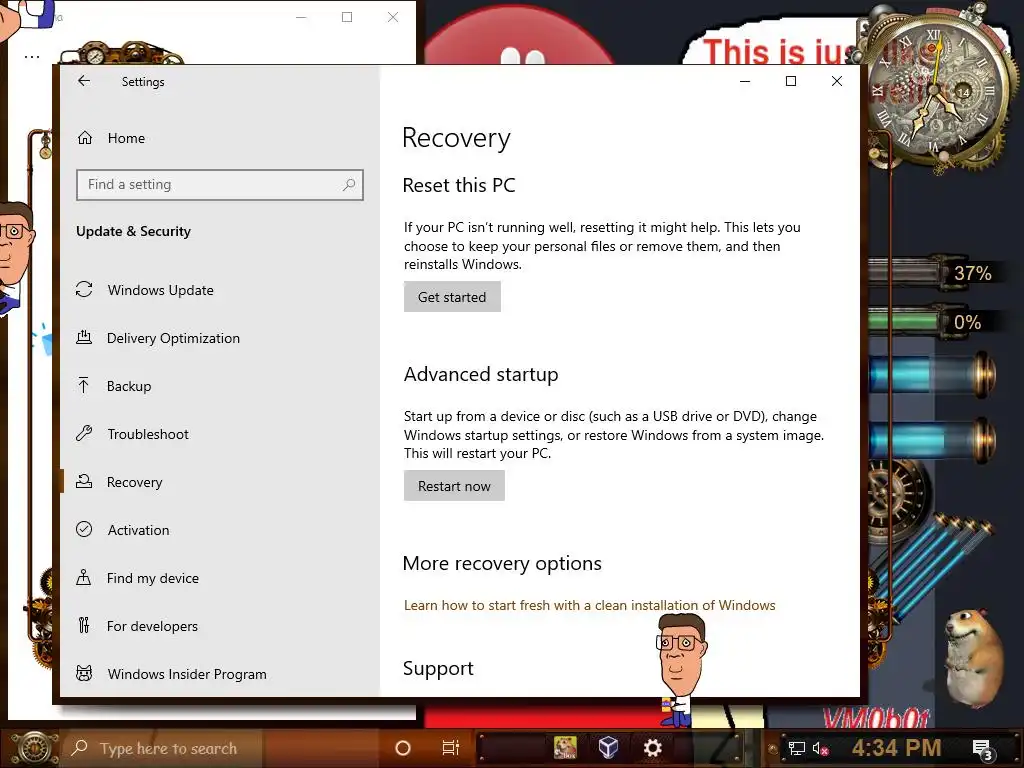Viewport: 1024px width, 768px height.
Task: Click the Backup upload arrow icon
Action: tap(84, 385)
